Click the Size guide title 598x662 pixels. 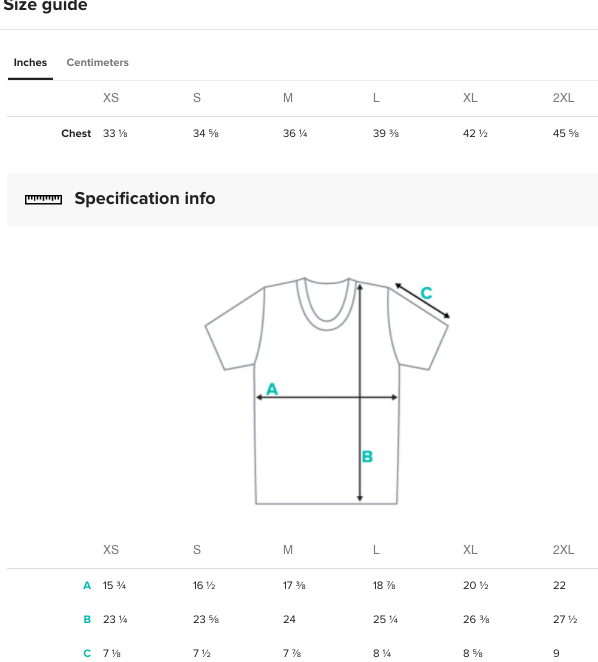click(45, 6)
